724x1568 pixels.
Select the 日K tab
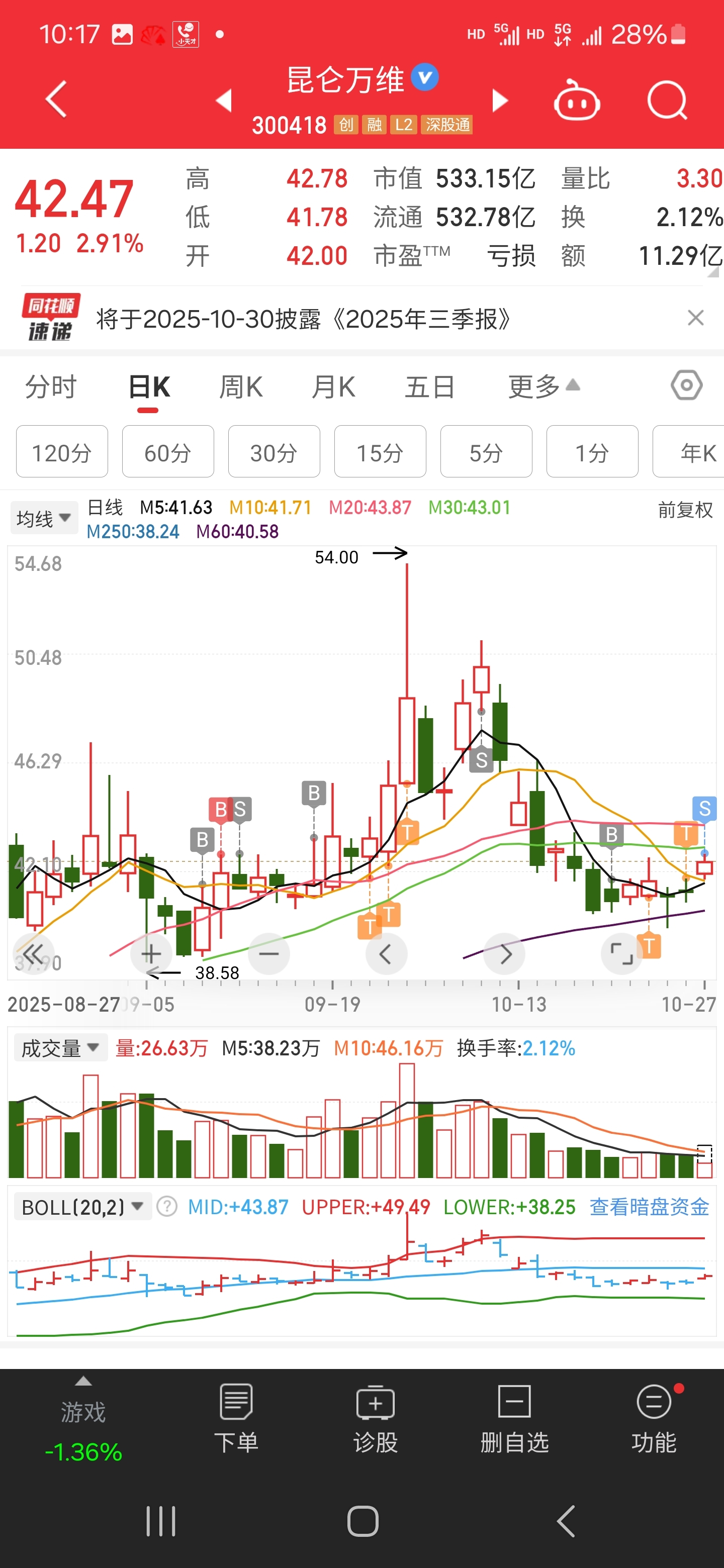[149, 386]
